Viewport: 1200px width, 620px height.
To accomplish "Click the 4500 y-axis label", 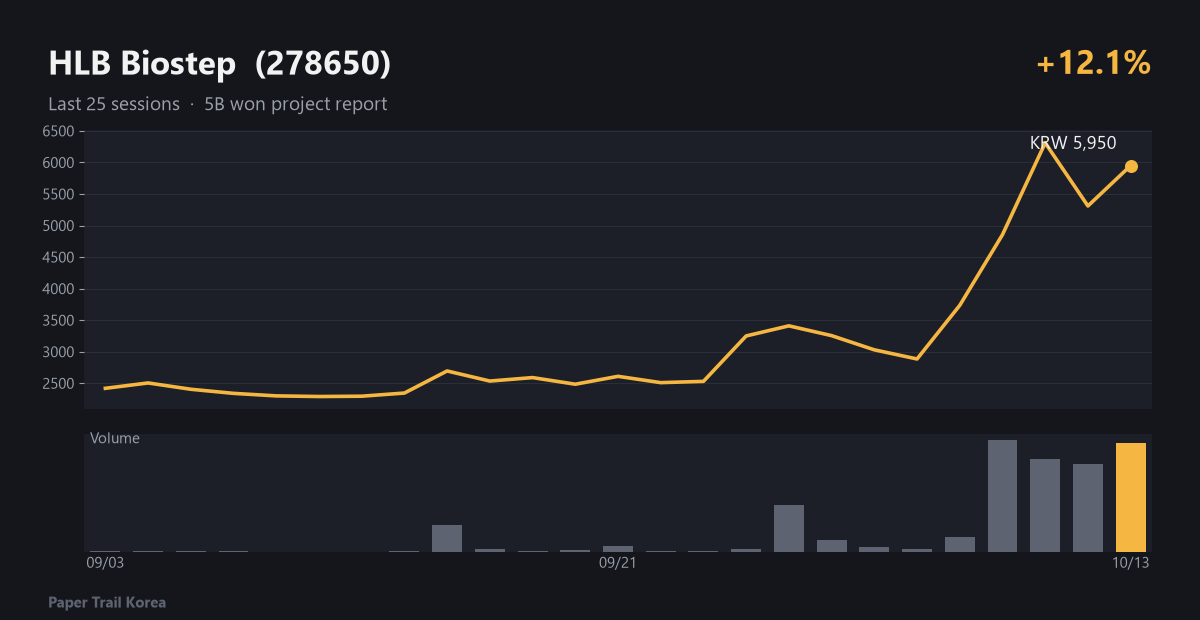I will pyautogui.click(x=59, y=258).
